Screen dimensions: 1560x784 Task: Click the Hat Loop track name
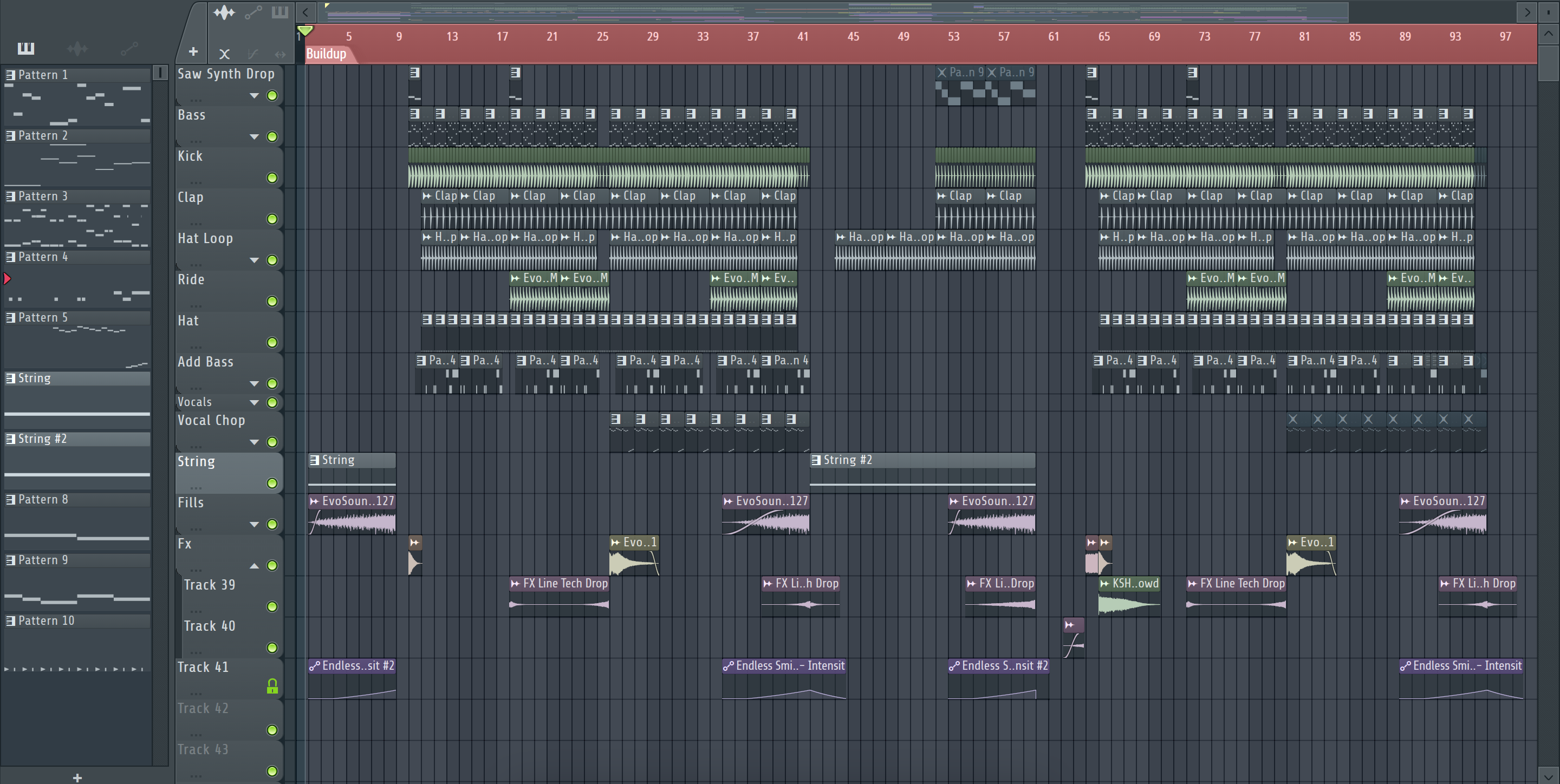click(x=205, y=239)
